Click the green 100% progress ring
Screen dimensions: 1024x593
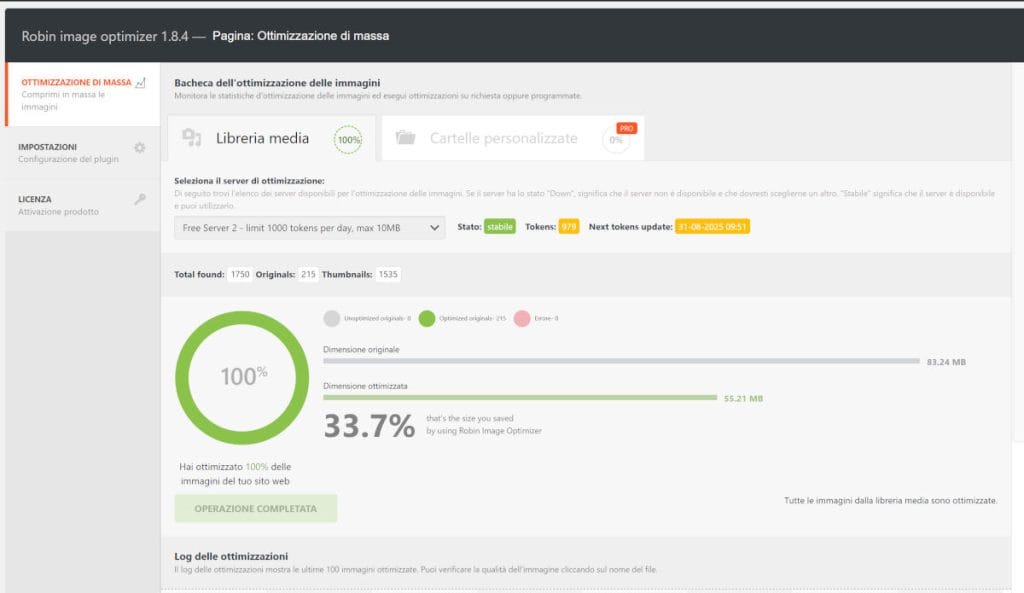[x=242, y=377]
